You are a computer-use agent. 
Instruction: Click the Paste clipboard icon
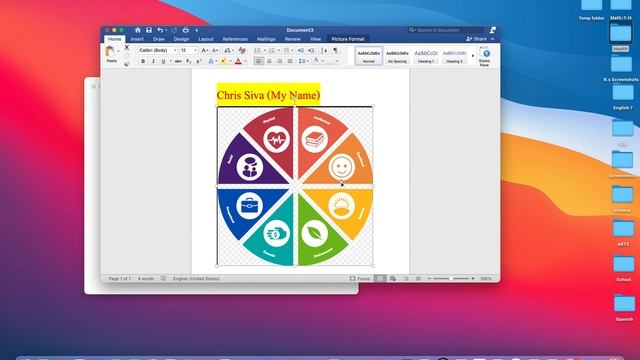pyautogui.click(x=110, y=51)
